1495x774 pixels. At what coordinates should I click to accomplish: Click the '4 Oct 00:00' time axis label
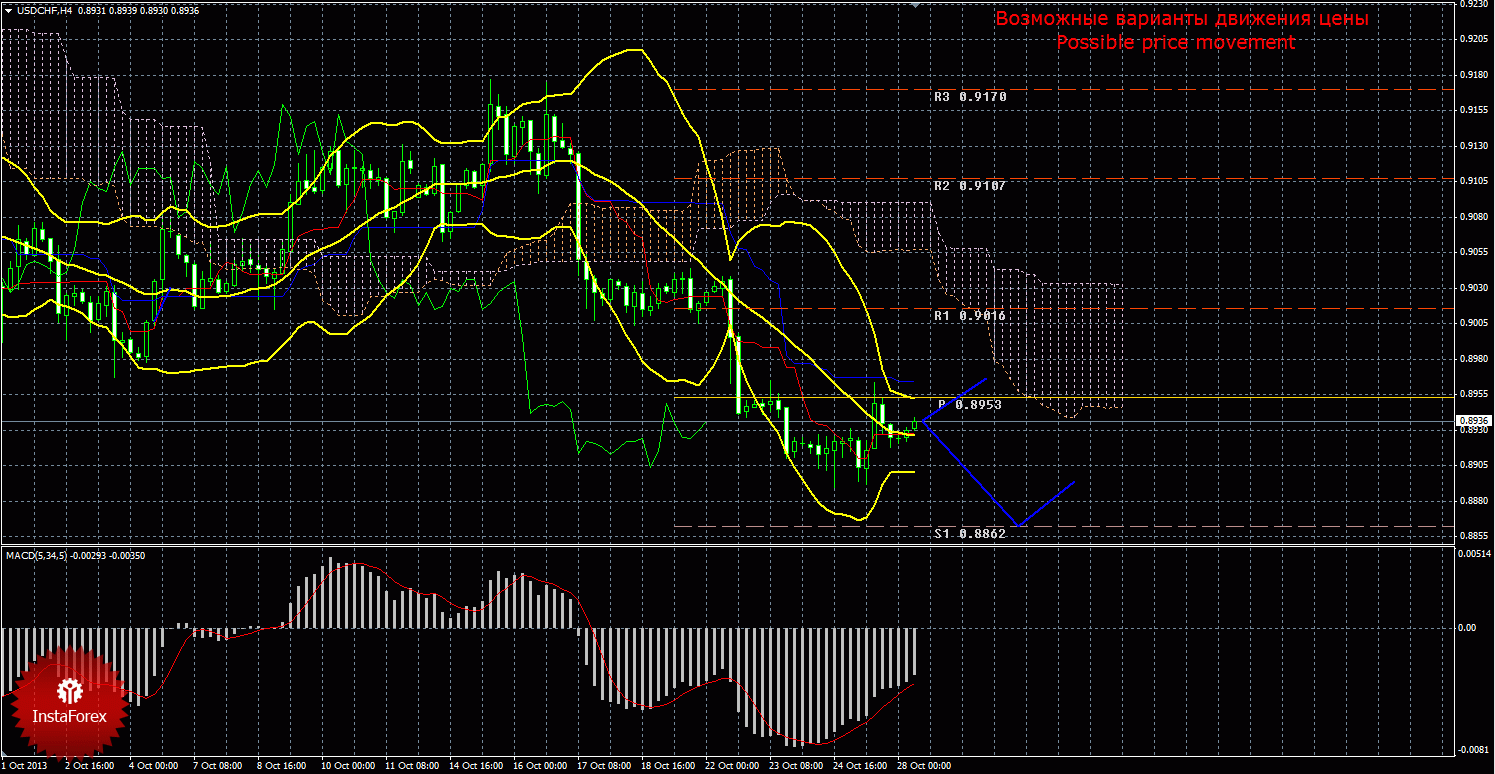click(x=155, y=766)
